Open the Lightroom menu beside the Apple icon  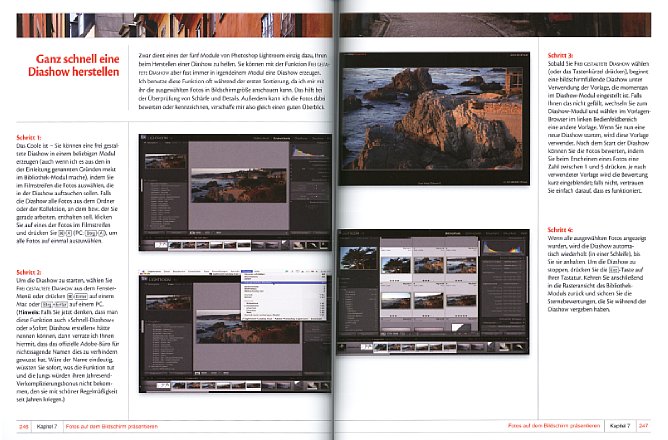(154, 271)
